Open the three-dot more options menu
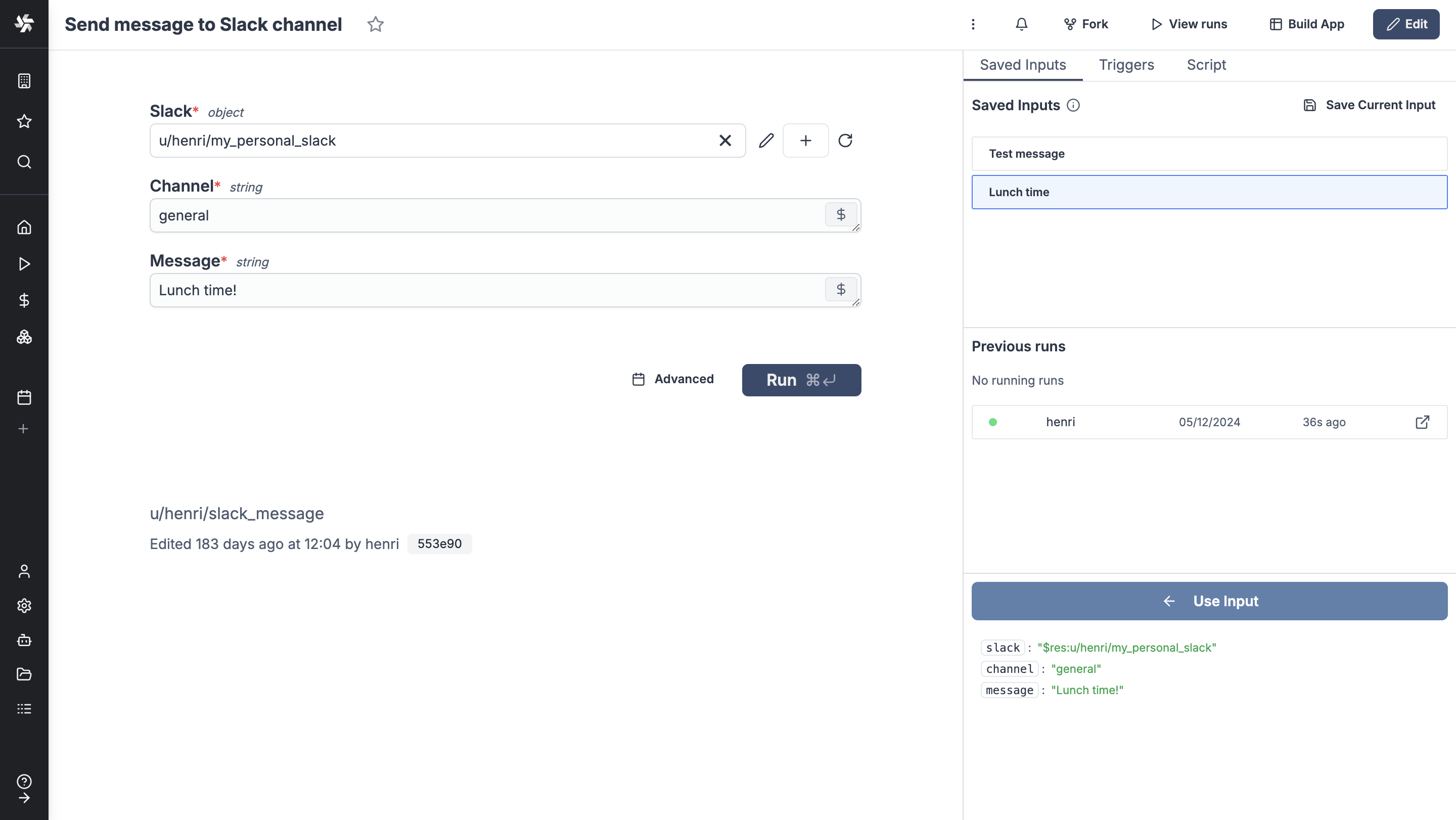1456x820 pixels. point(973,24)
